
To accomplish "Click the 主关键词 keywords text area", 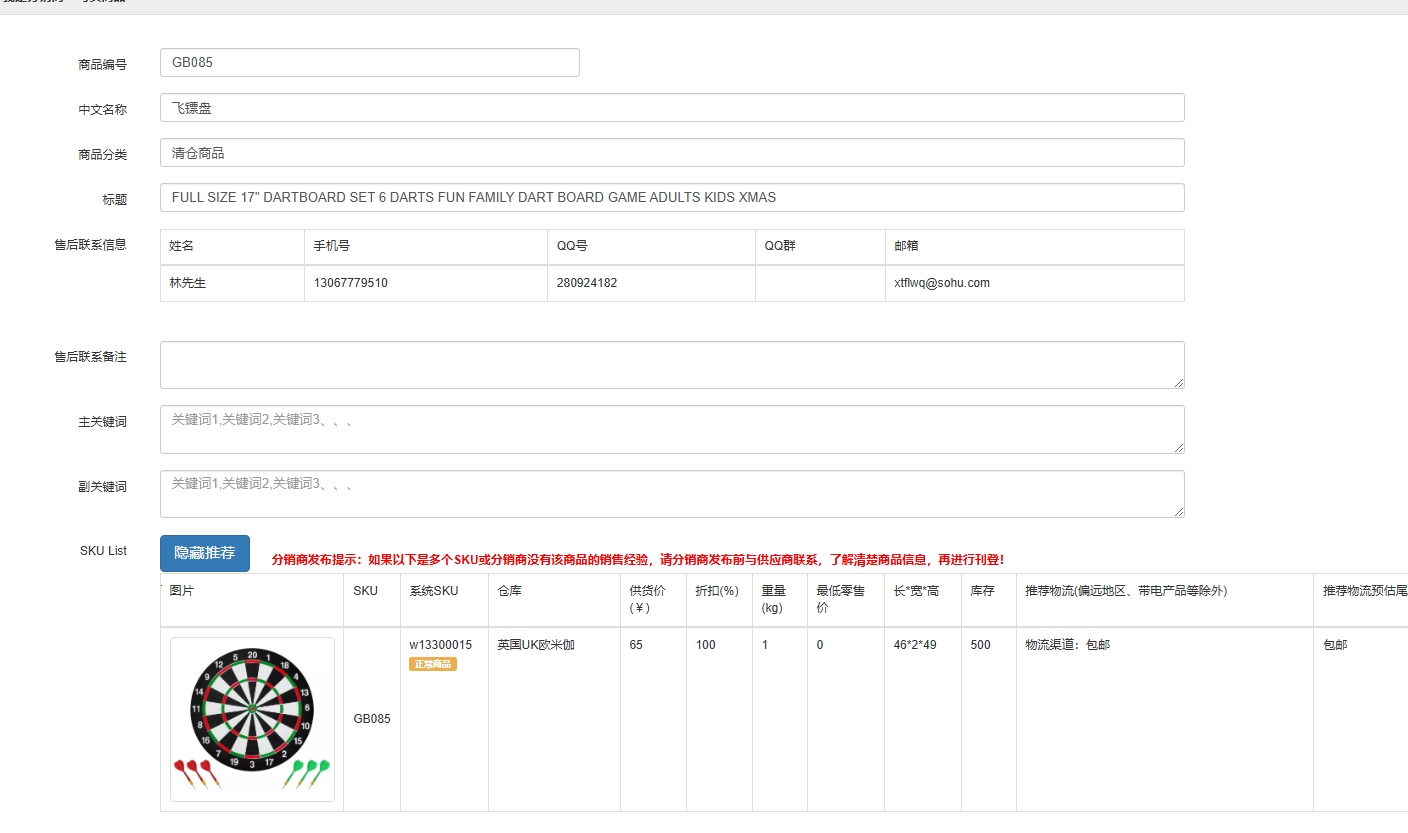I will click(670, 429).
